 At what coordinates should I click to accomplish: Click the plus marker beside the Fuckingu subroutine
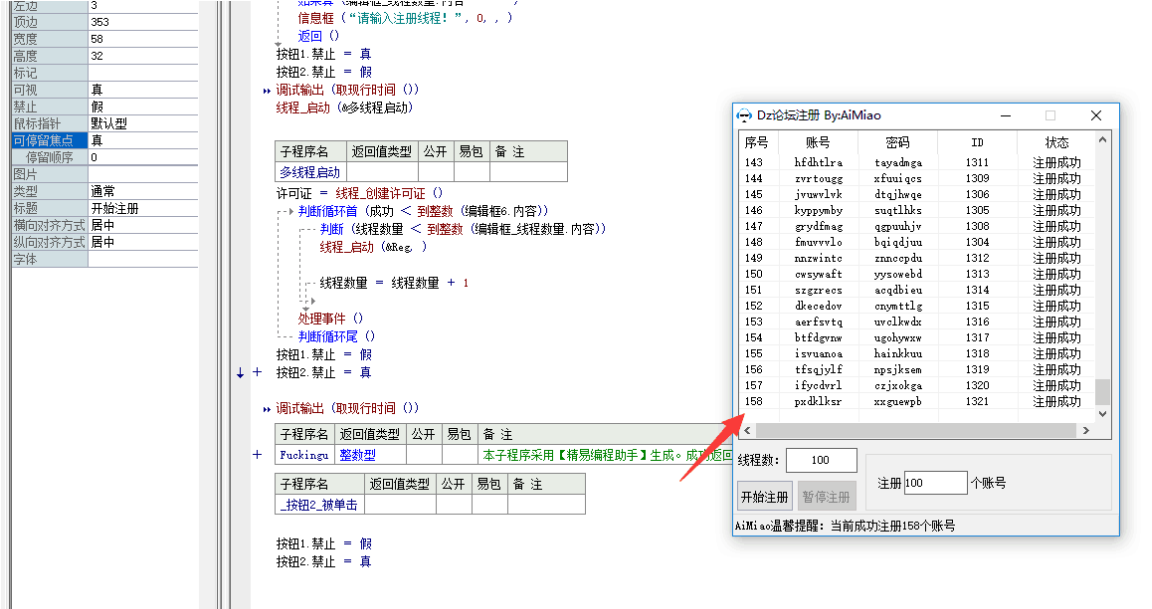(x=257, y=455)
